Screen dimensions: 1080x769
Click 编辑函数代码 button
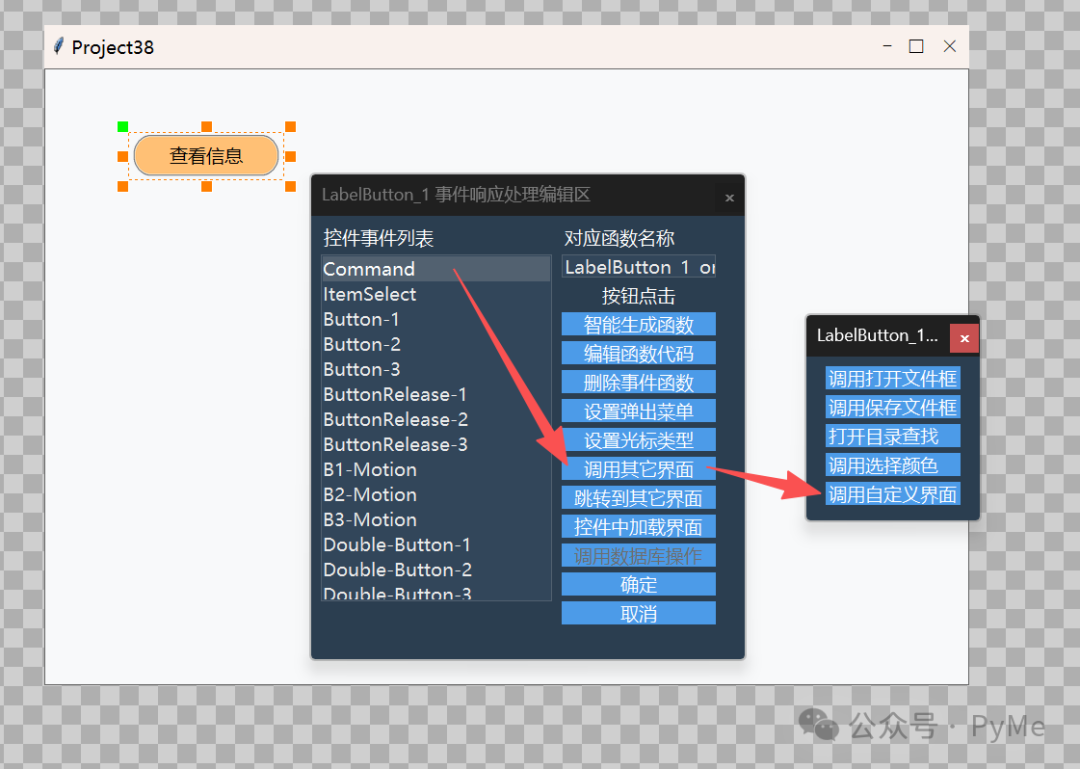pos(638,353)
